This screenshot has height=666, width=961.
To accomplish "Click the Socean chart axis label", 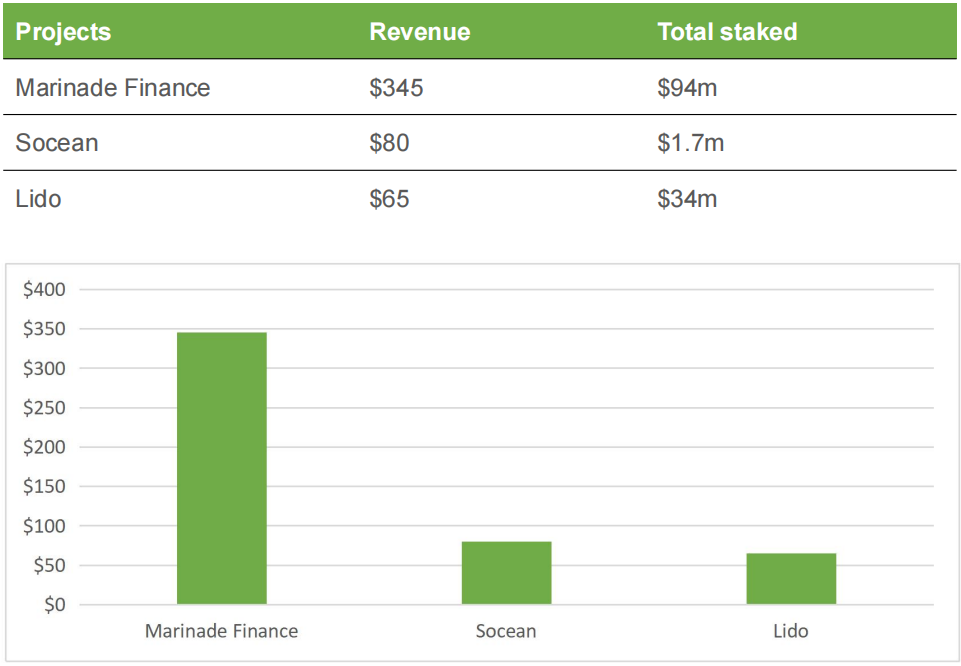I will tap(506, 631).
